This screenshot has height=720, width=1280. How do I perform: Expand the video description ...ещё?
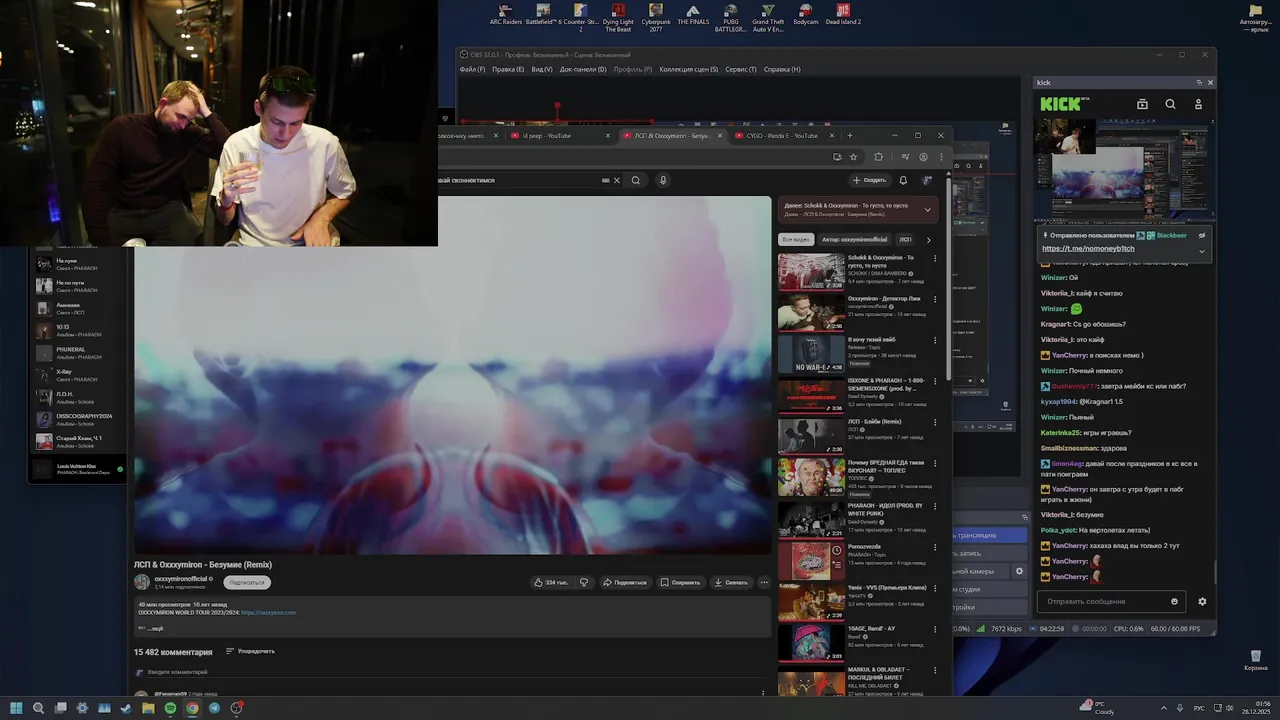155,629
